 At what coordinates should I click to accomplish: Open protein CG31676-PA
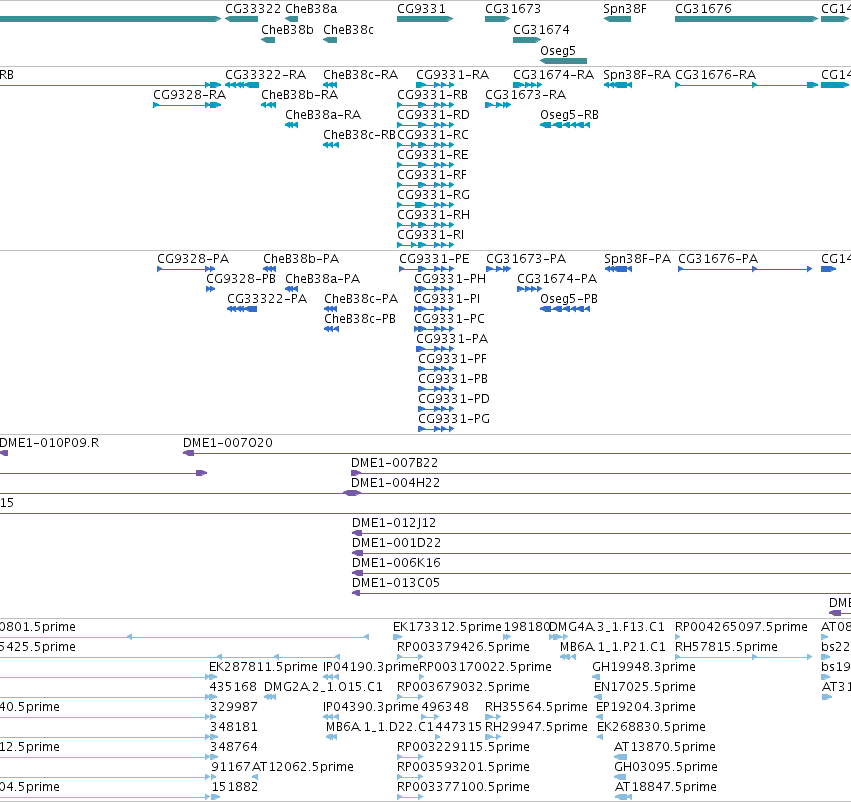(x=718, y=259)
